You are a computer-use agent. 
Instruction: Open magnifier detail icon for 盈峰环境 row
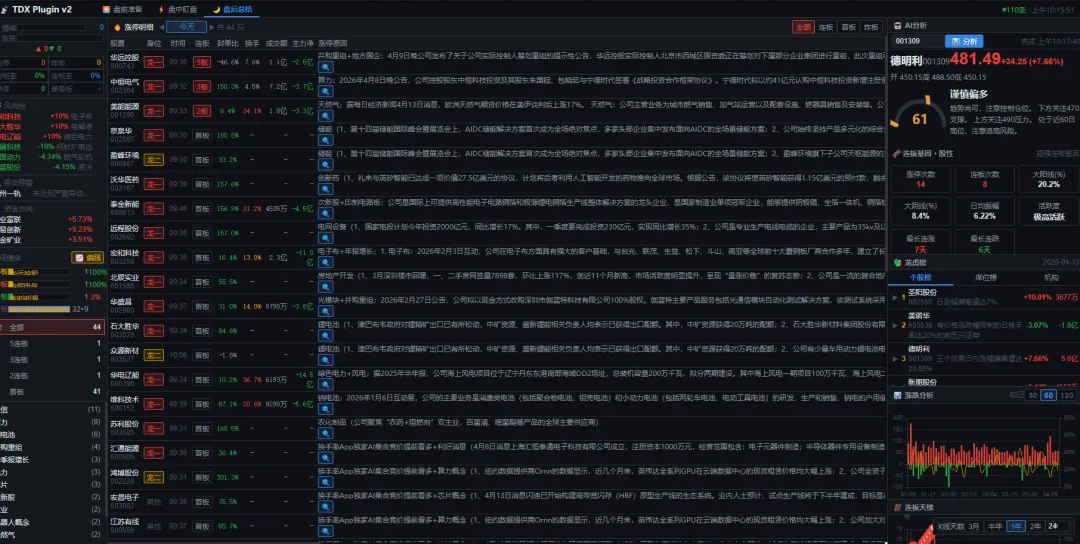[325, 165]
